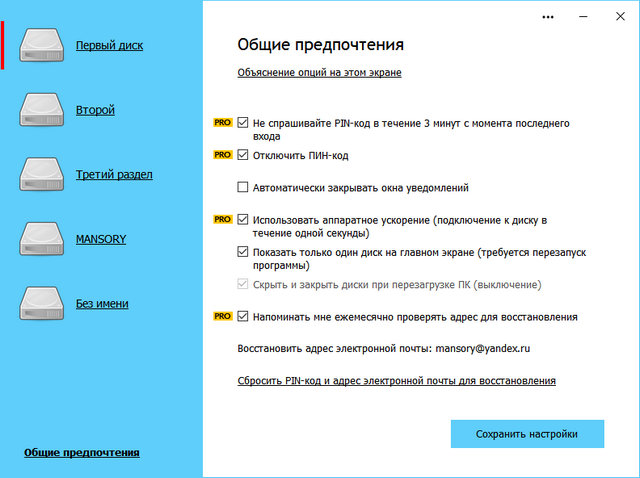The width and height of the screenshot is (640, 478).
Task: Click the Первый диск drive icon
Action: coord(42,45)
